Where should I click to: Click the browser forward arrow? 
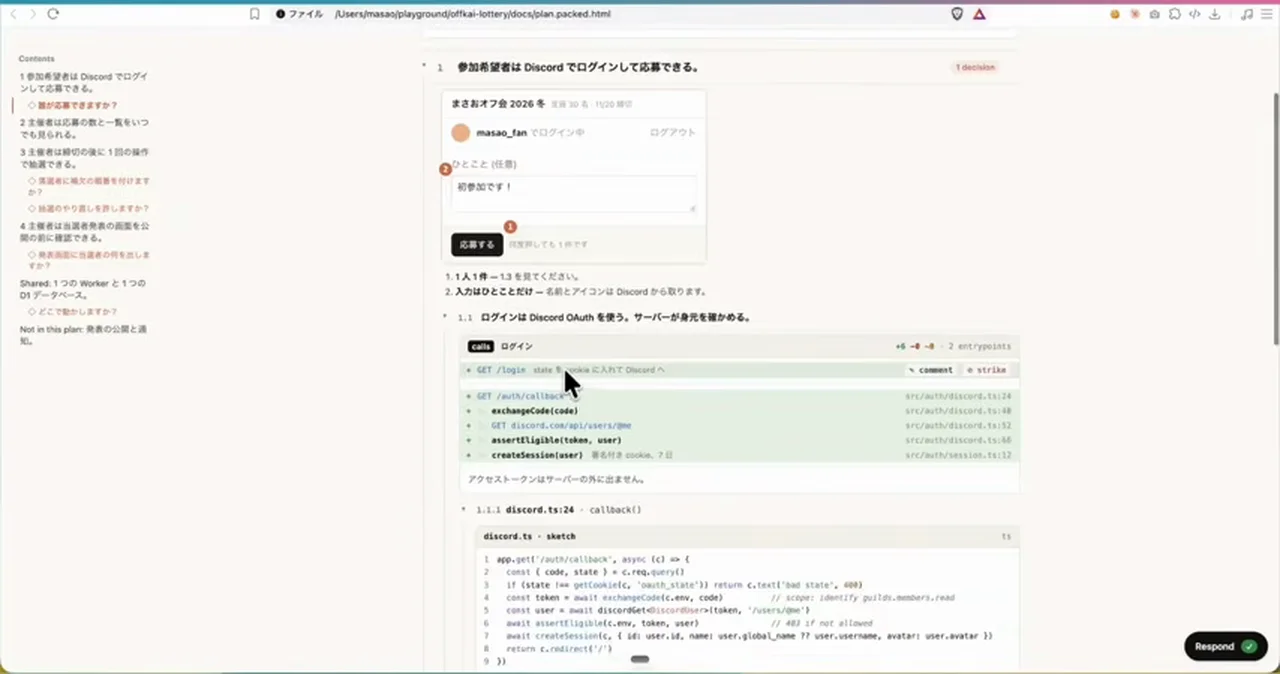point(33,14)
